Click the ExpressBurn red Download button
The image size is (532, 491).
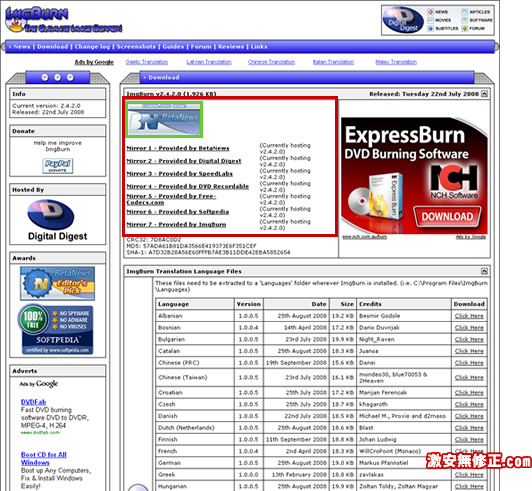[x=447, y=216]
